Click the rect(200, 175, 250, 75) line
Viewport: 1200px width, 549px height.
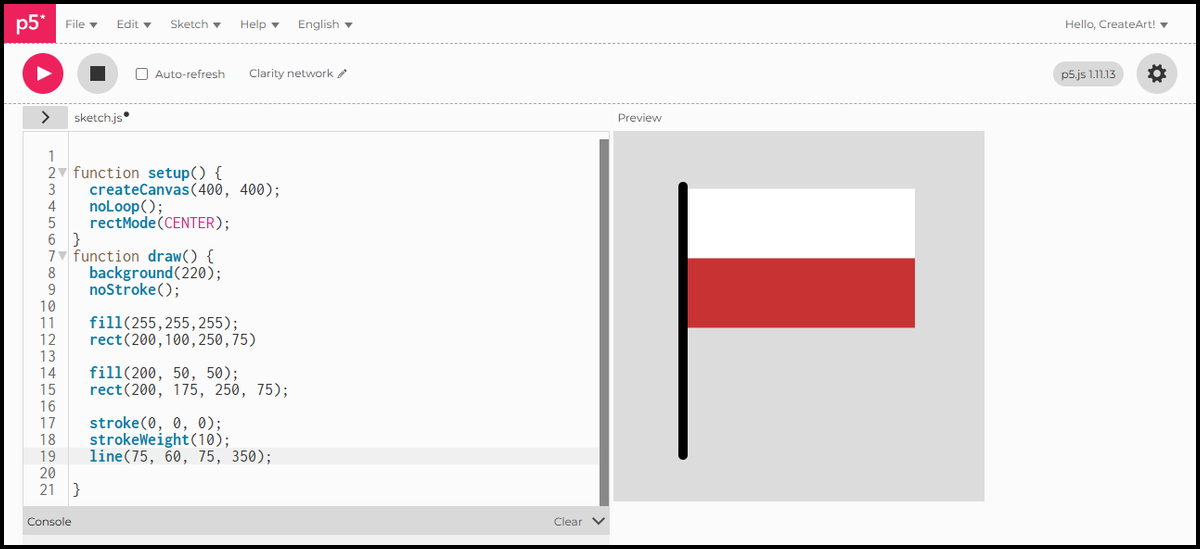[189, 390]
